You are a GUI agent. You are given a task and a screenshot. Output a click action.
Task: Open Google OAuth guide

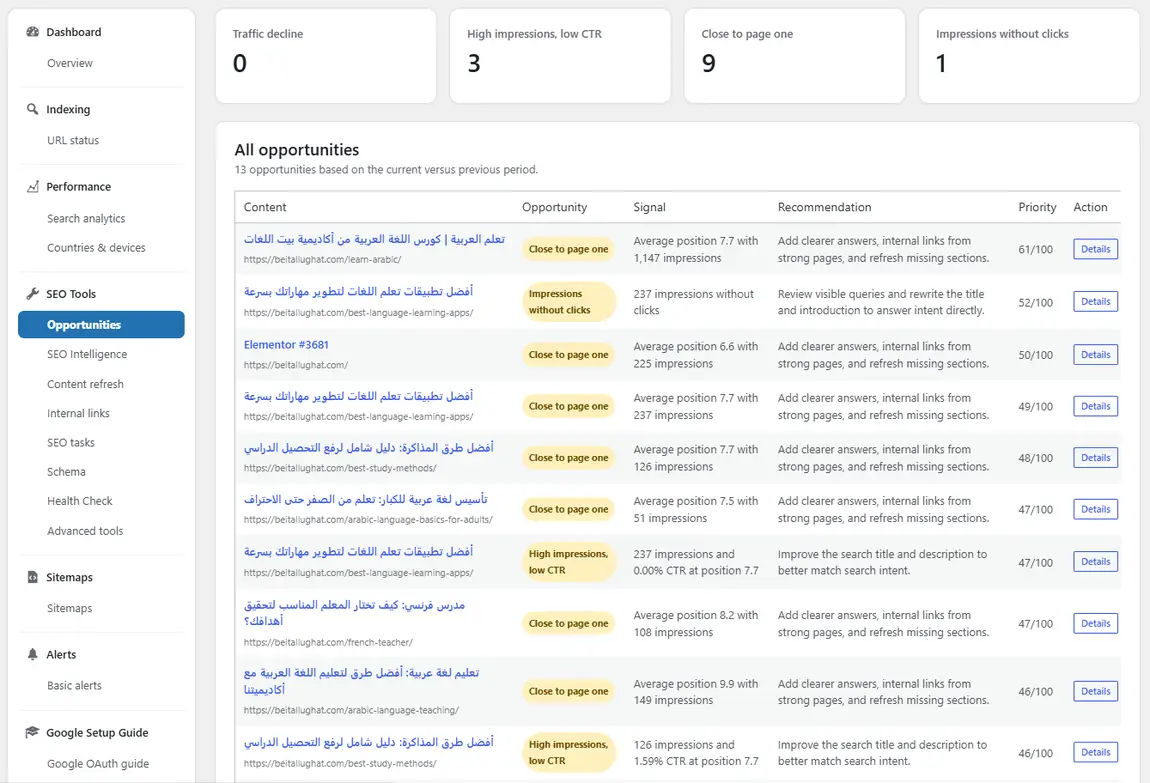[98, 763]
